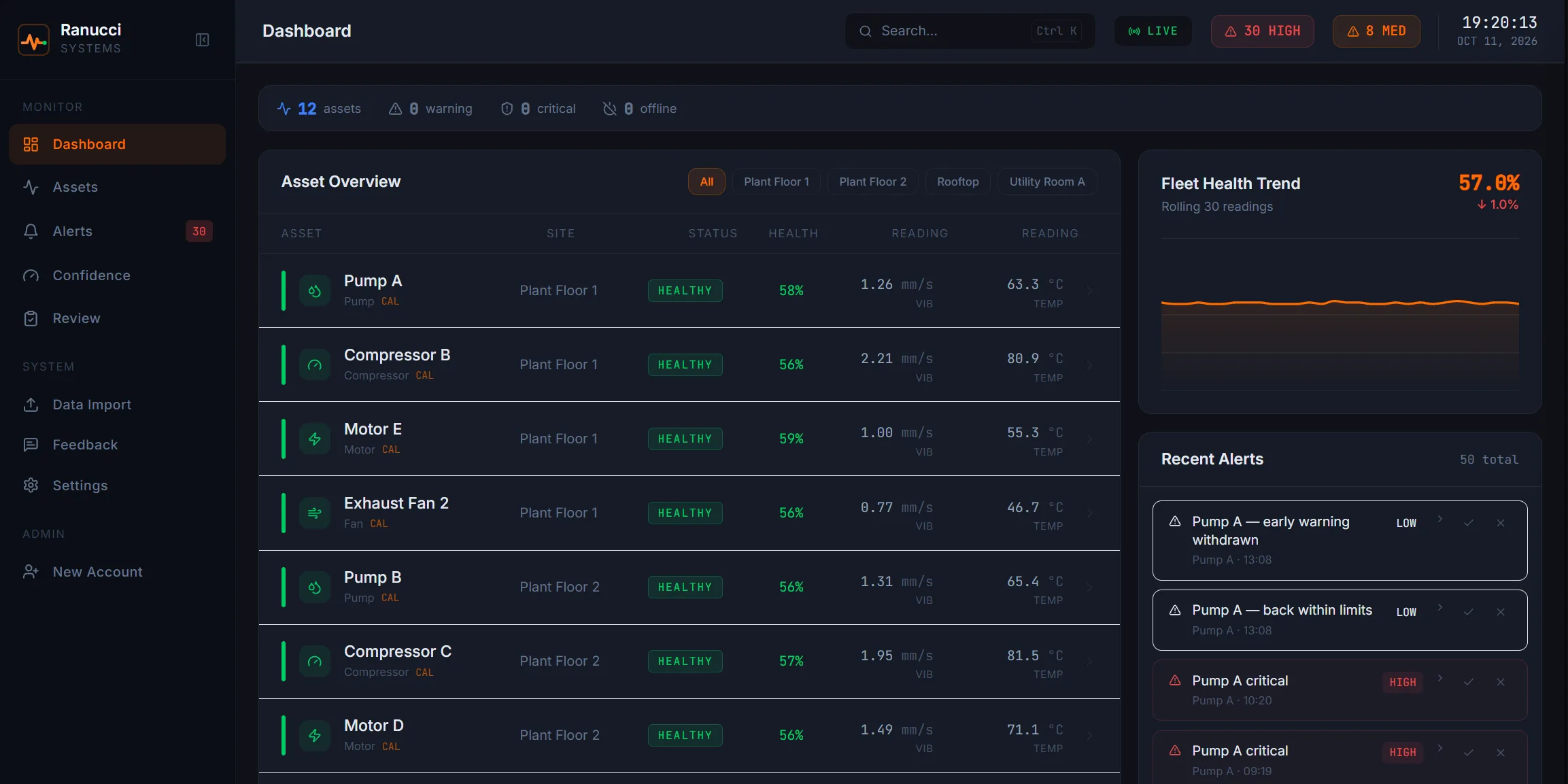Go to Confidence section
The image size is (1568, 784).
[117, 275]
